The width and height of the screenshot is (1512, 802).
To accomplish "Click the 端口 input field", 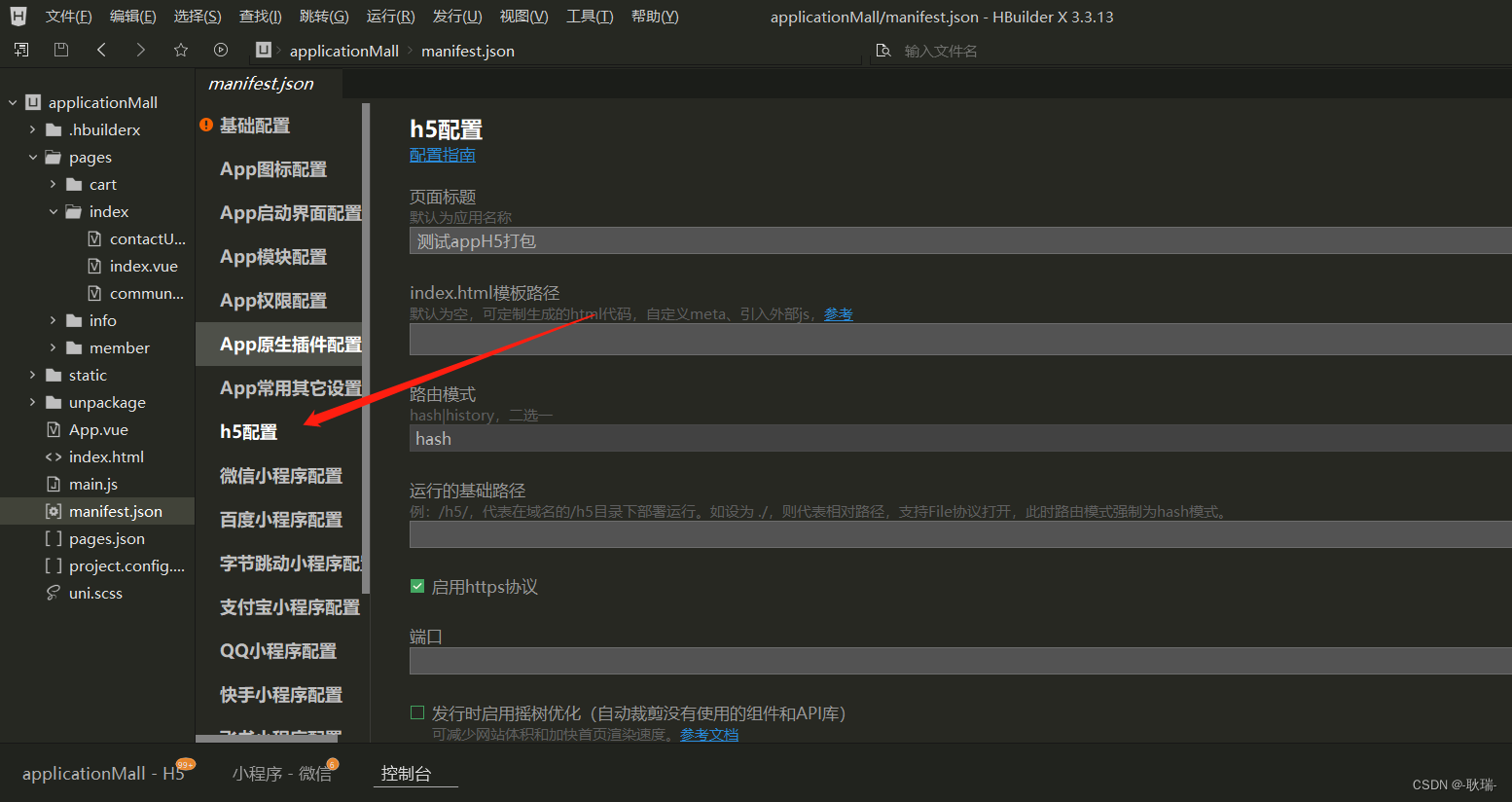I will [x=960, y=661].
